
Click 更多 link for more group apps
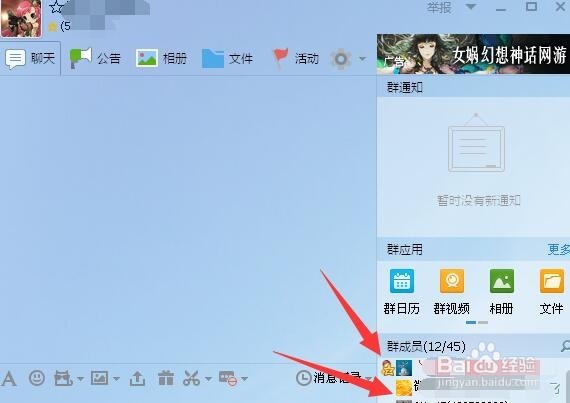tap(559, 250)
